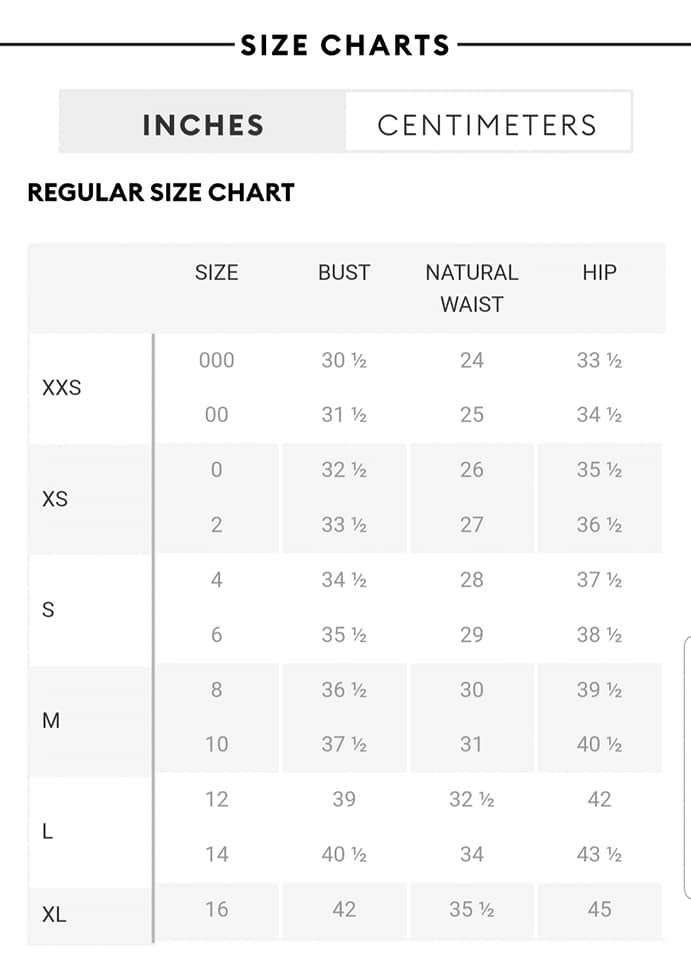691x960 pixels.
Task: Click the XS size row label
Action: pyautogui.click(x=55, y=498)
